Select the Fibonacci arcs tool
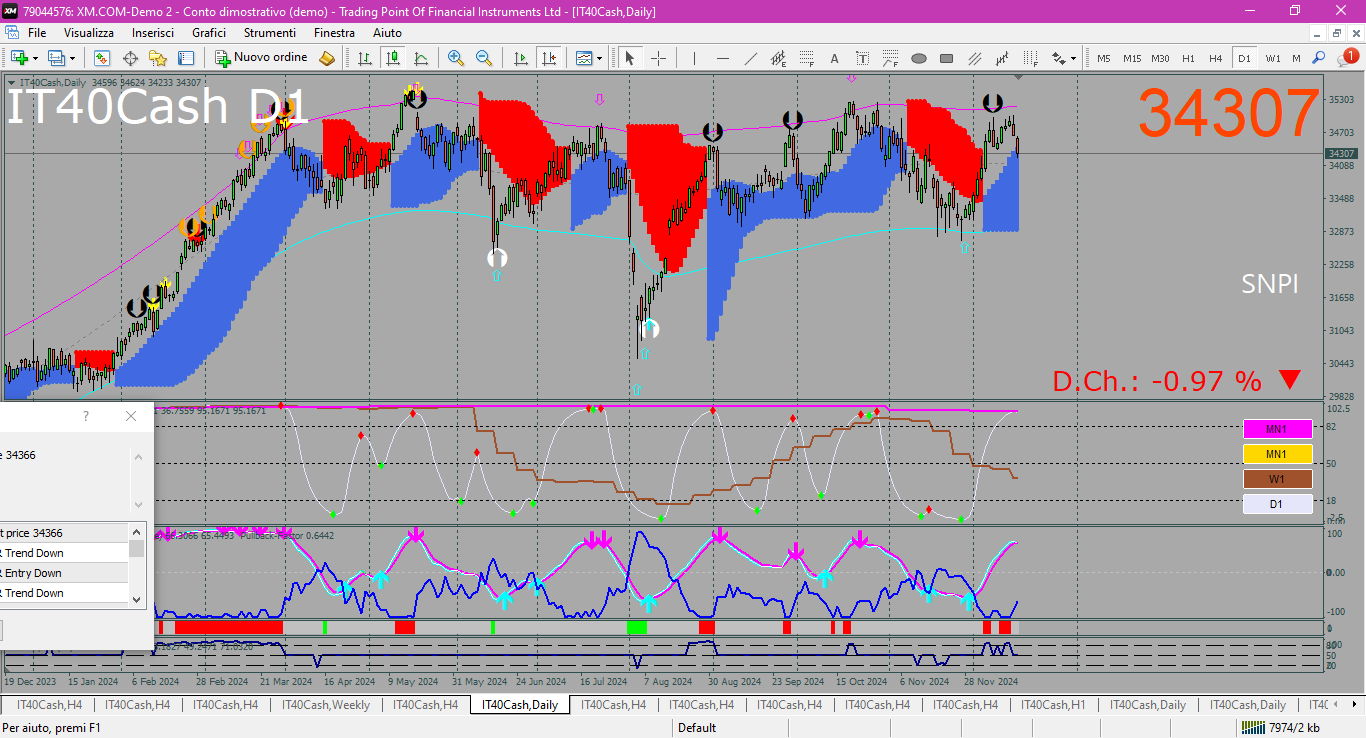Viewport: 1366px width, 738px height. coord(890,58)
